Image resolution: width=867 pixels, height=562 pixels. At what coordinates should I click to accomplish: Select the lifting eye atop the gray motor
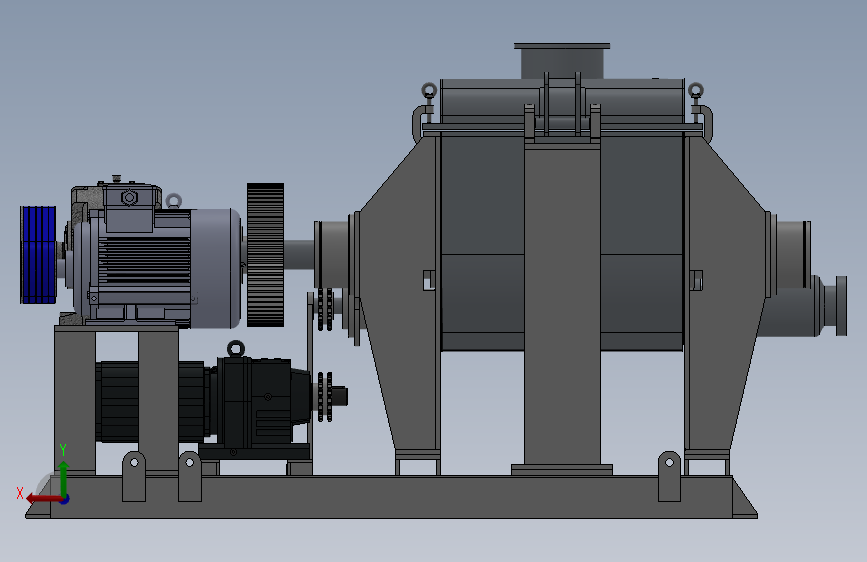[x=174, y=200]
